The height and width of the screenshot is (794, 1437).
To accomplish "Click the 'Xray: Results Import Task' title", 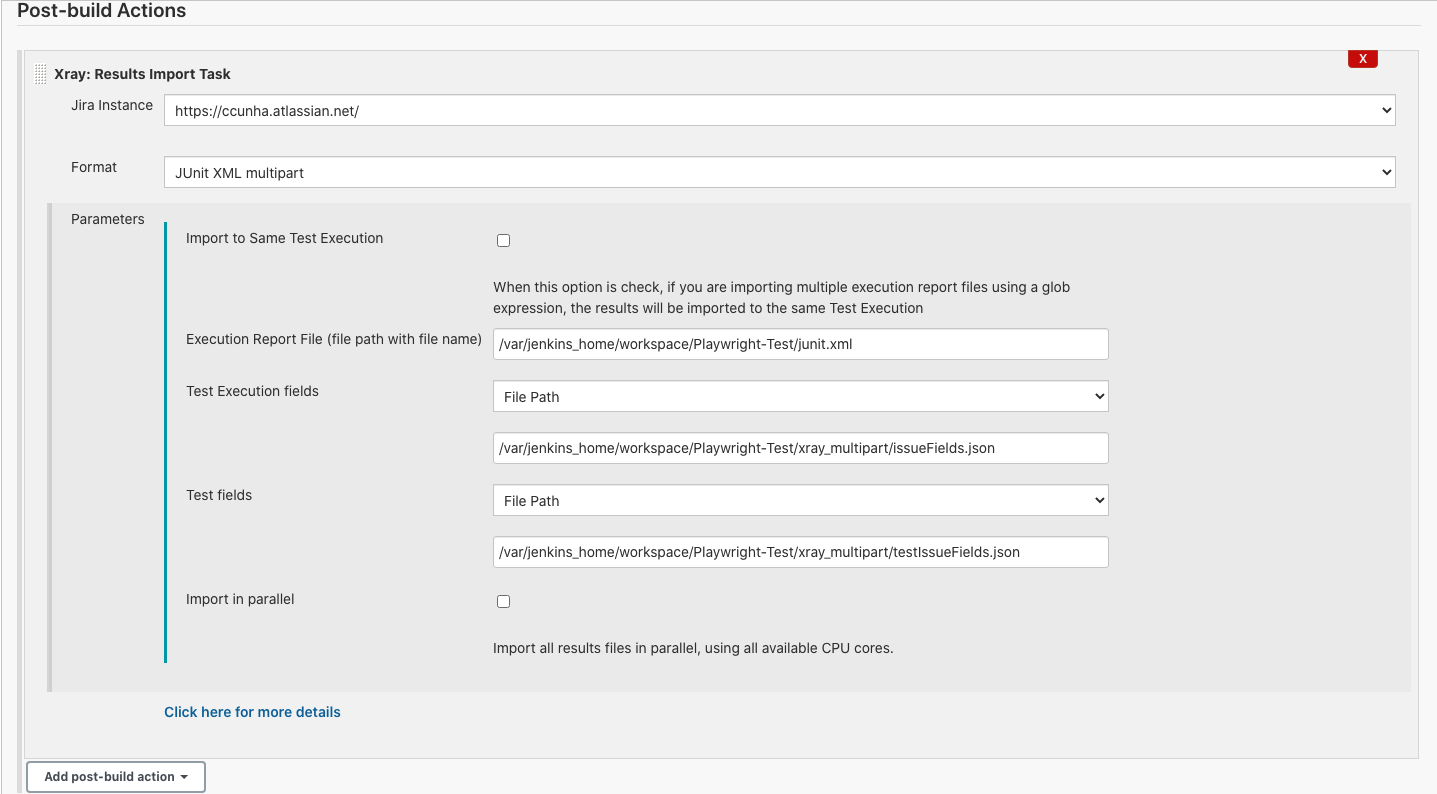I will click(x=142, y=74).
